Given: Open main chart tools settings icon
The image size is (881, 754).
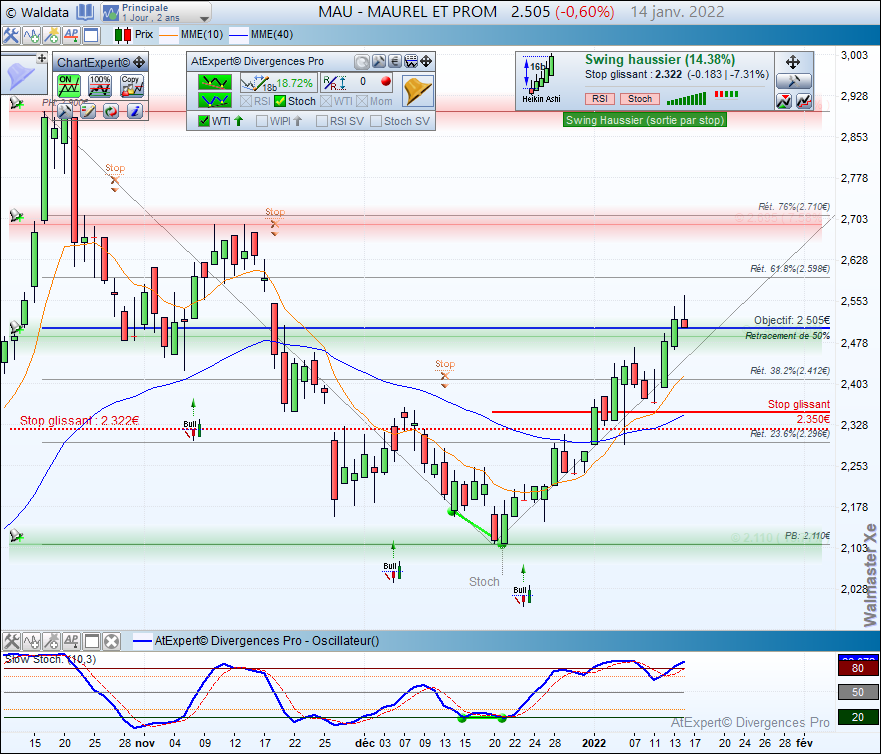Looking at the screenshot, I should (11, 35).
